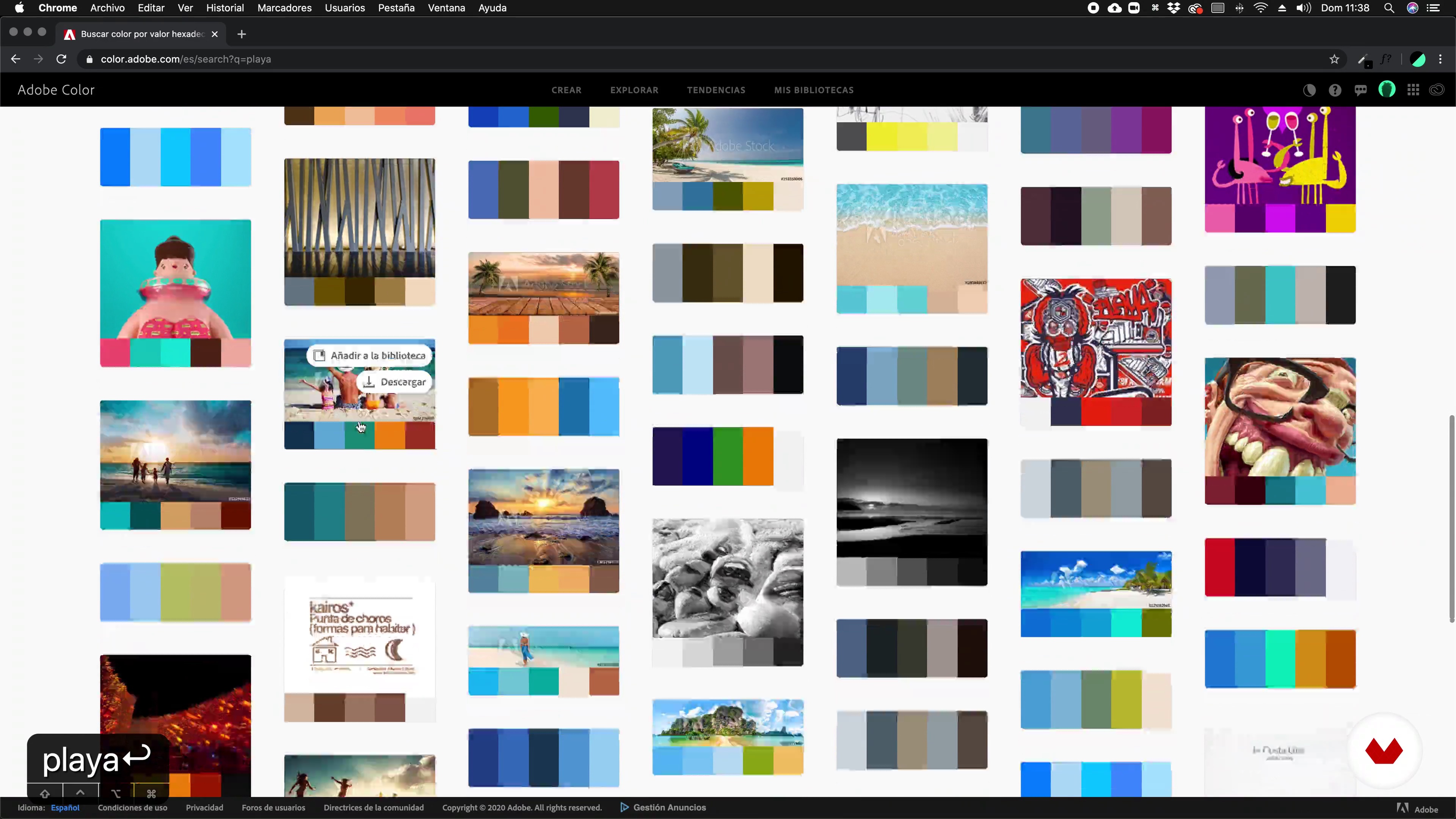Image resolution: width=1456 pixels, height=819 pixels.
Task: Open the Historial menu
Action: click(225, 8)
